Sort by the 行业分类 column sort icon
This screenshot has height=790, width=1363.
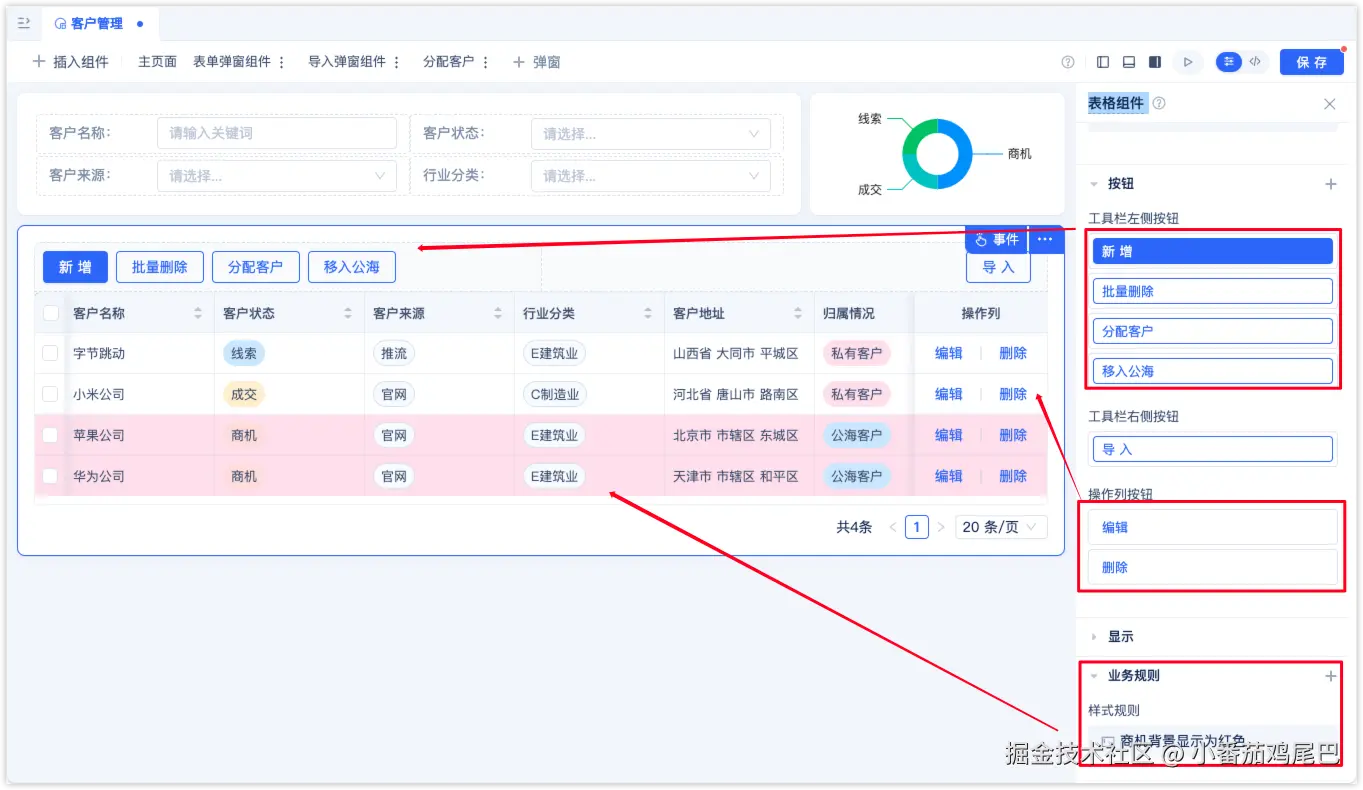(x=648, y=313)
